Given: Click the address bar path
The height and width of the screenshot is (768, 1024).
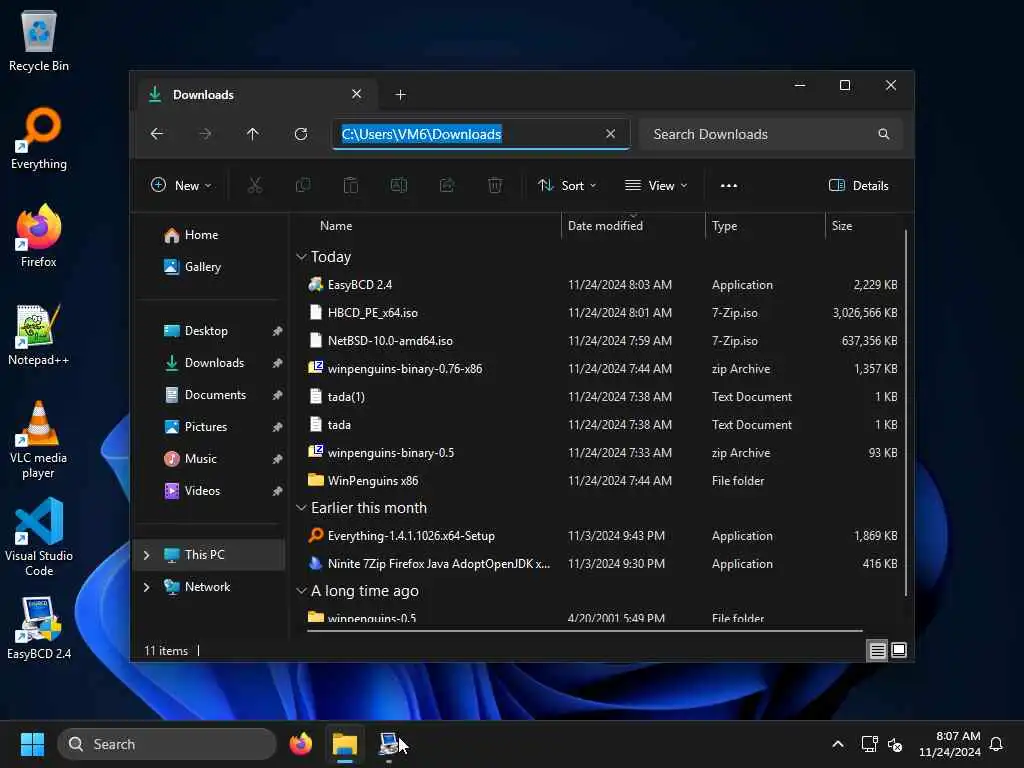Looking at the screenshot, I should tap(421, 134).
